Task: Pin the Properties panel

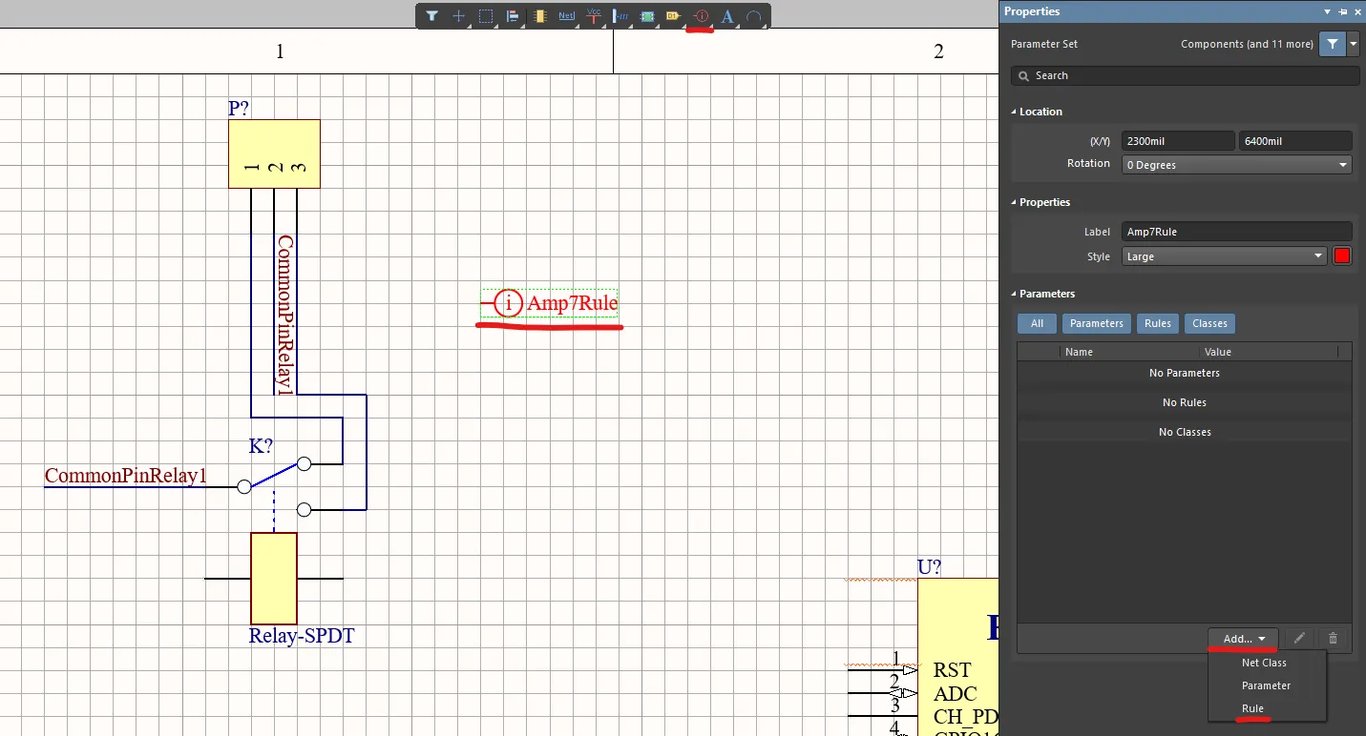Action: pyautogui.click(x=1343, y=12)
